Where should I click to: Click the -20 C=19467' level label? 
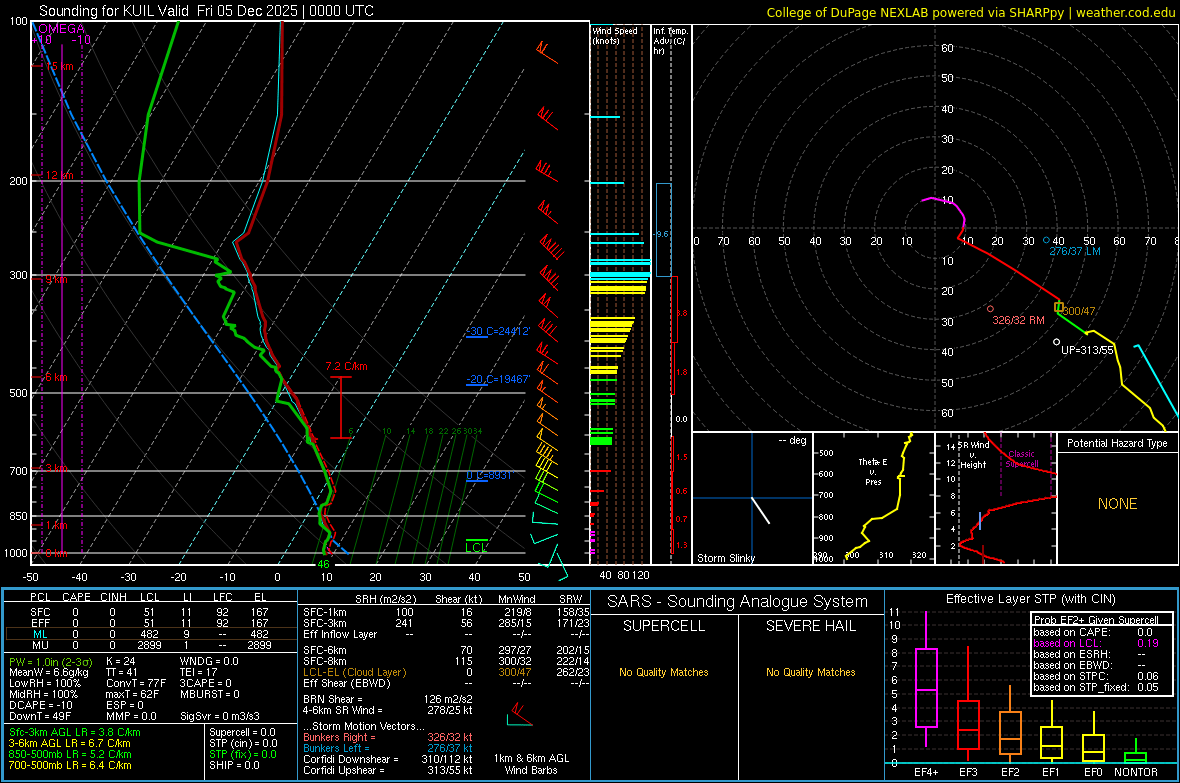[x=498, y=379]
